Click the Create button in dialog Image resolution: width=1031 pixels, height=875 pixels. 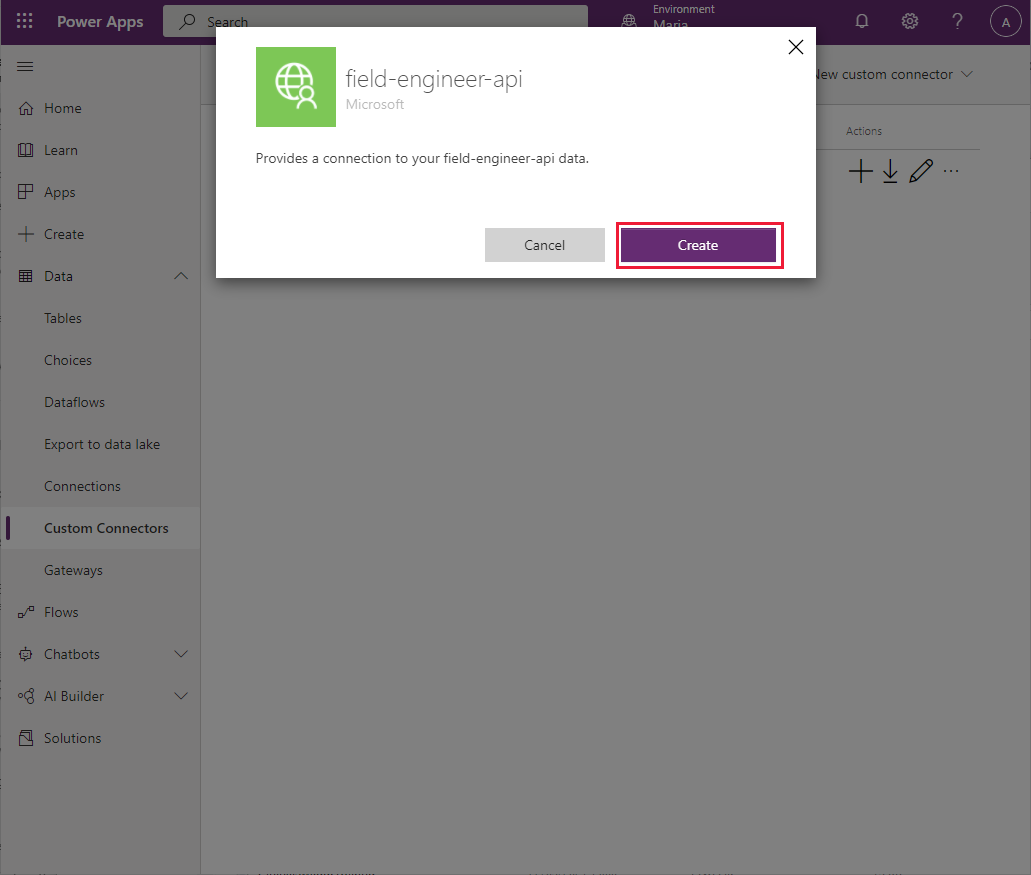(698, 245)
